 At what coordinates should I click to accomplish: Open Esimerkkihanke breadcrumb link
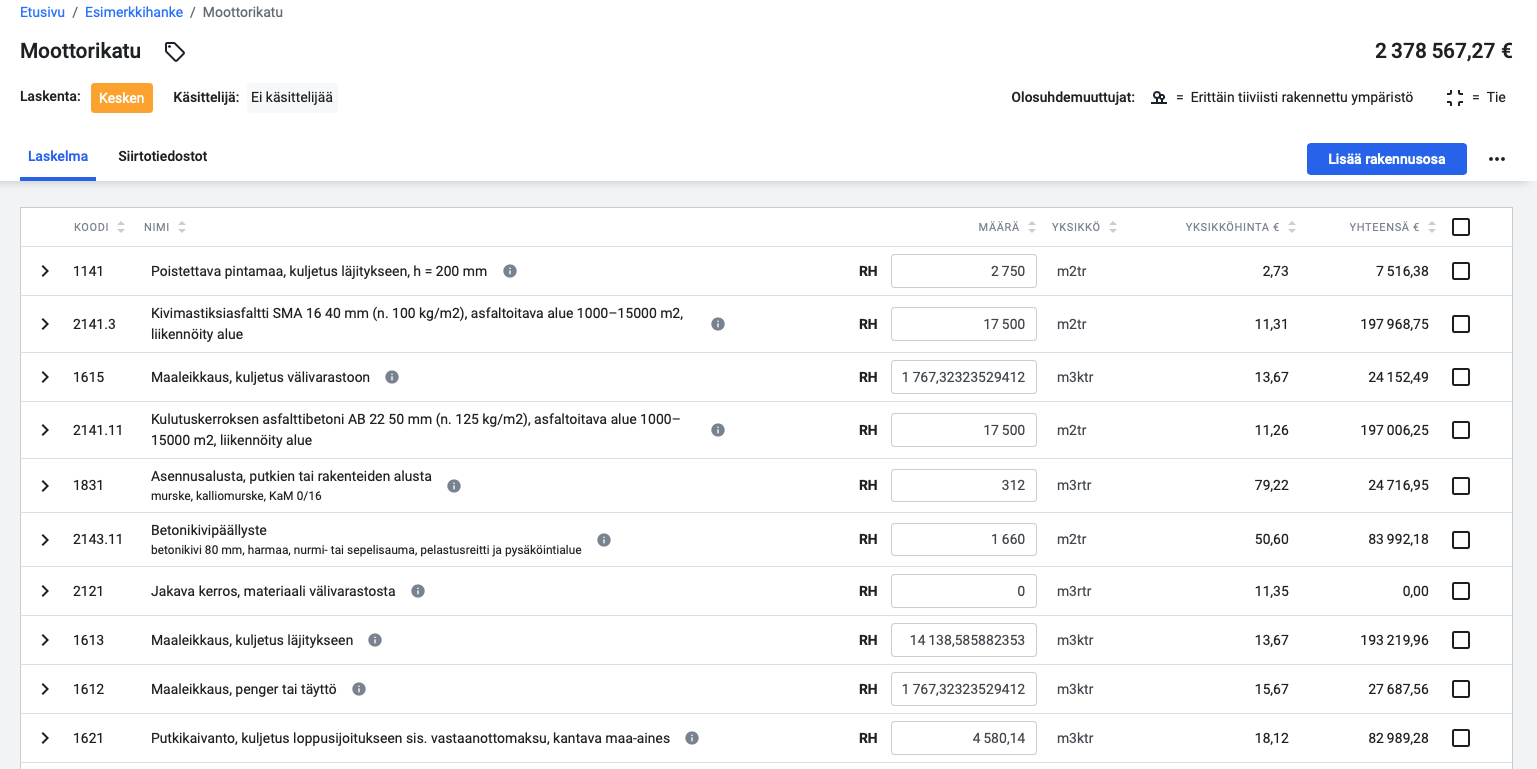point(134,12)
